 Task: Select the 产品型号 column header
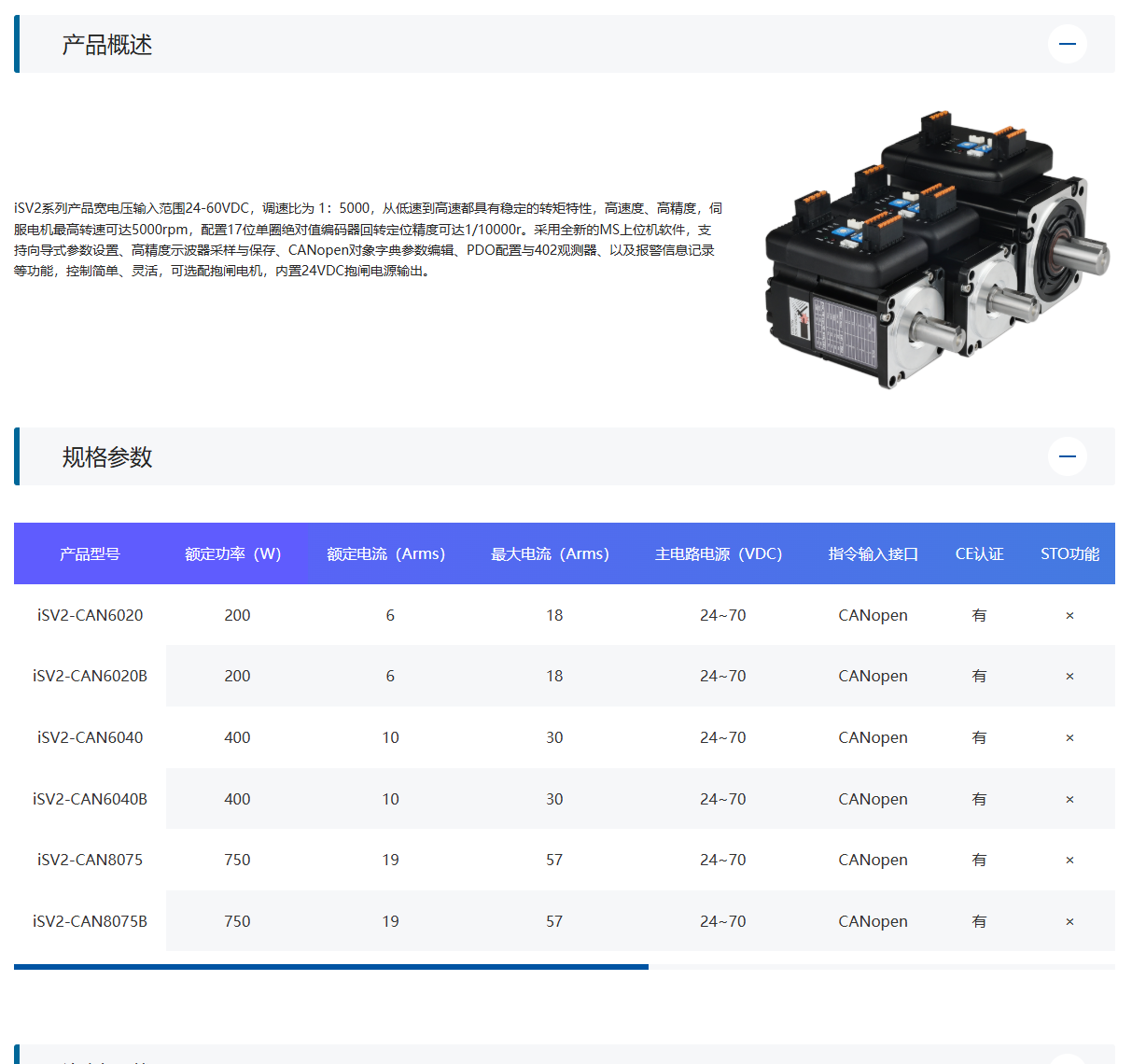point(89,553)
